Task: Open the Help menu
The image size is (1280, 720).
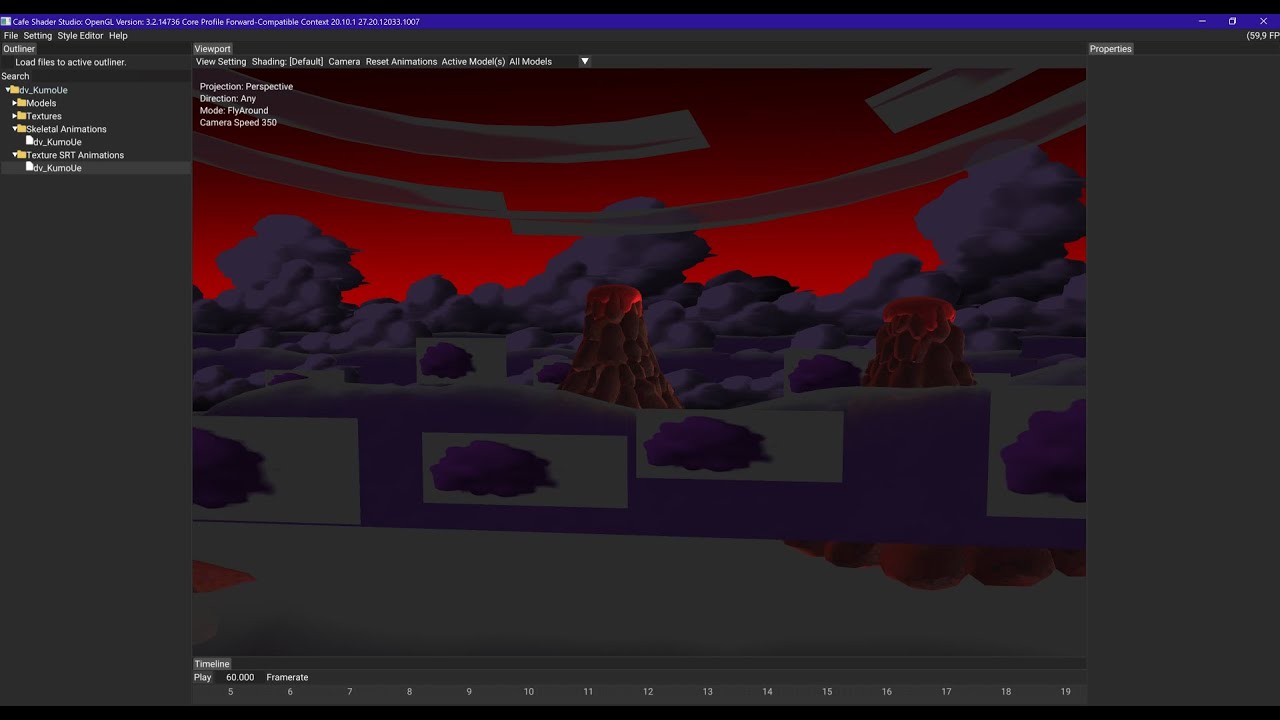Action: (118, 36)
